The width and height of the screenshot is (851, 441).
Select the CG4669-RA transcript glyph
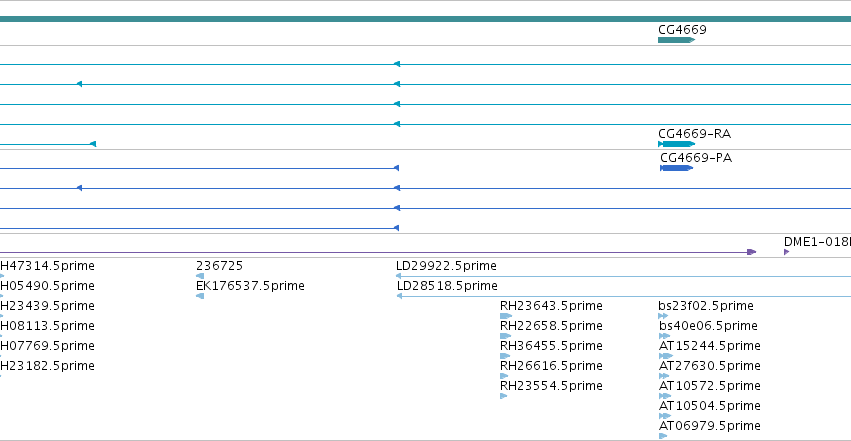tap(676, 144)
